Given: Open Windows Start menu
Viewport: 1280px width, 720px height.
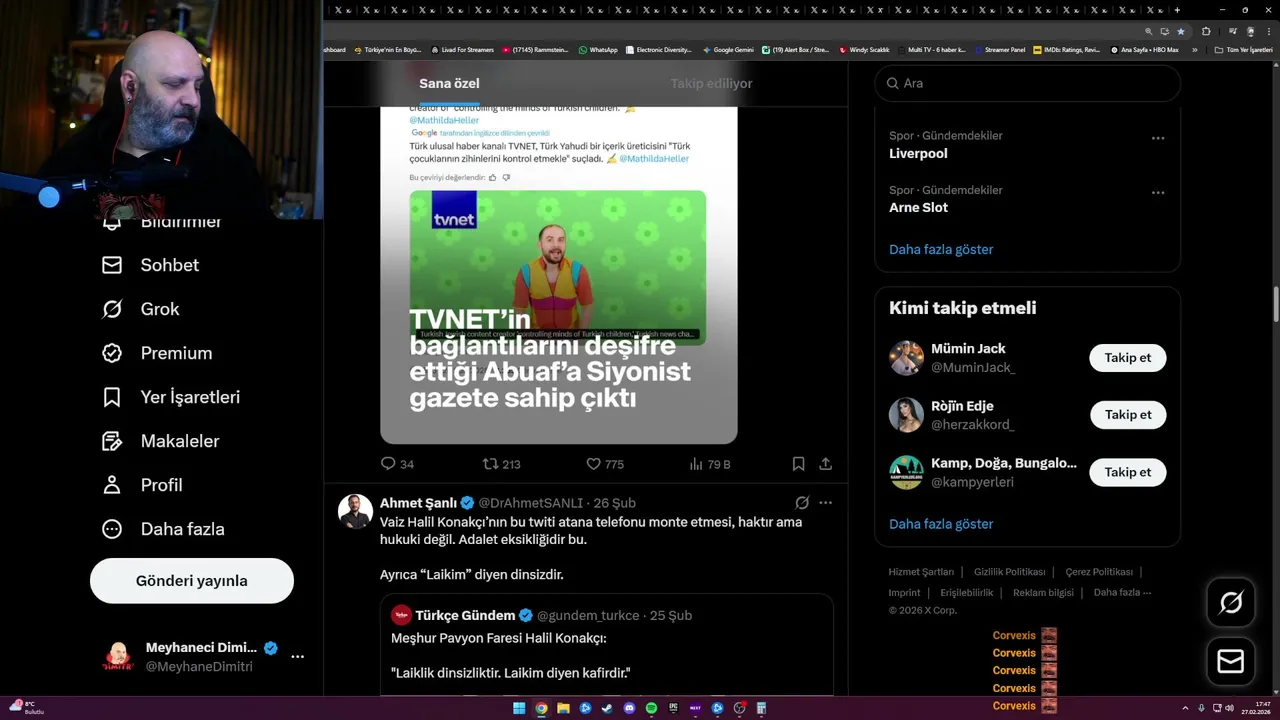Looking at the screenshot, I should pos(519,708).
